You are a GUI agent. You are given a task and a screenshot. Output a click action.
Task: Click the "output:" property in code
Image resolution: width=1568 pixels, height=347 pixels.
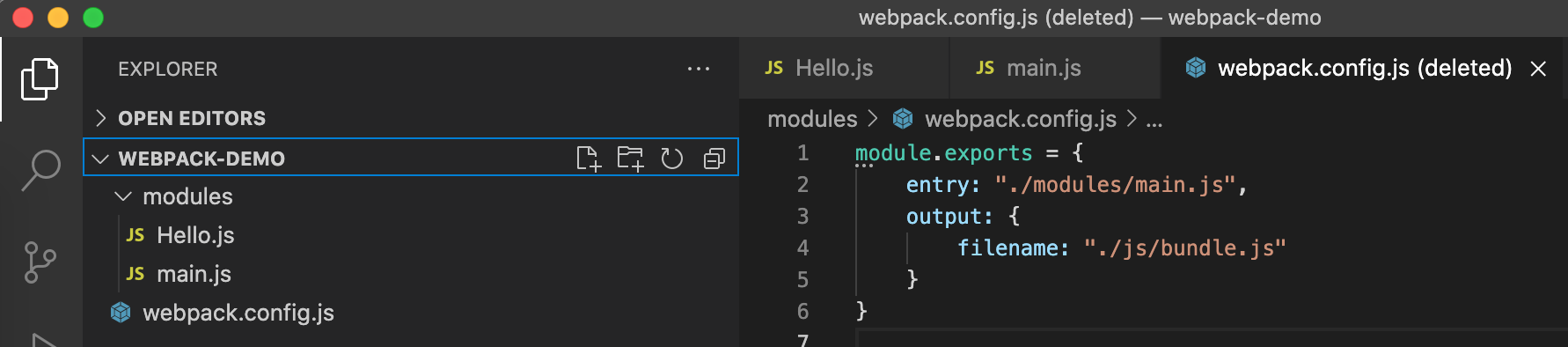click(950, 217)
